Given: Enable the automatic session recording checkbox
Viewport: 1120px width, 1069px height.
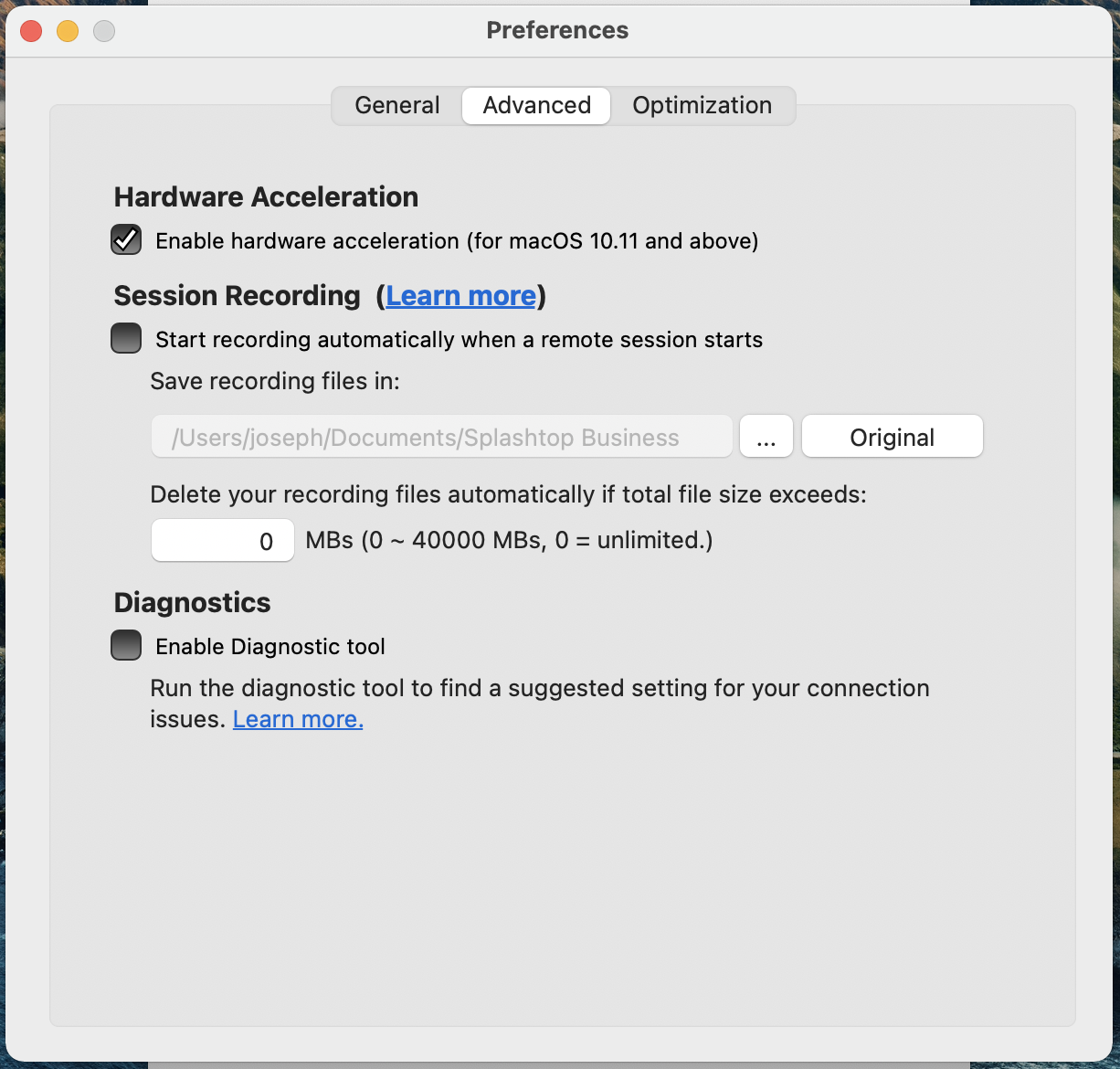Looking at the screenshot, I should 126,339.
